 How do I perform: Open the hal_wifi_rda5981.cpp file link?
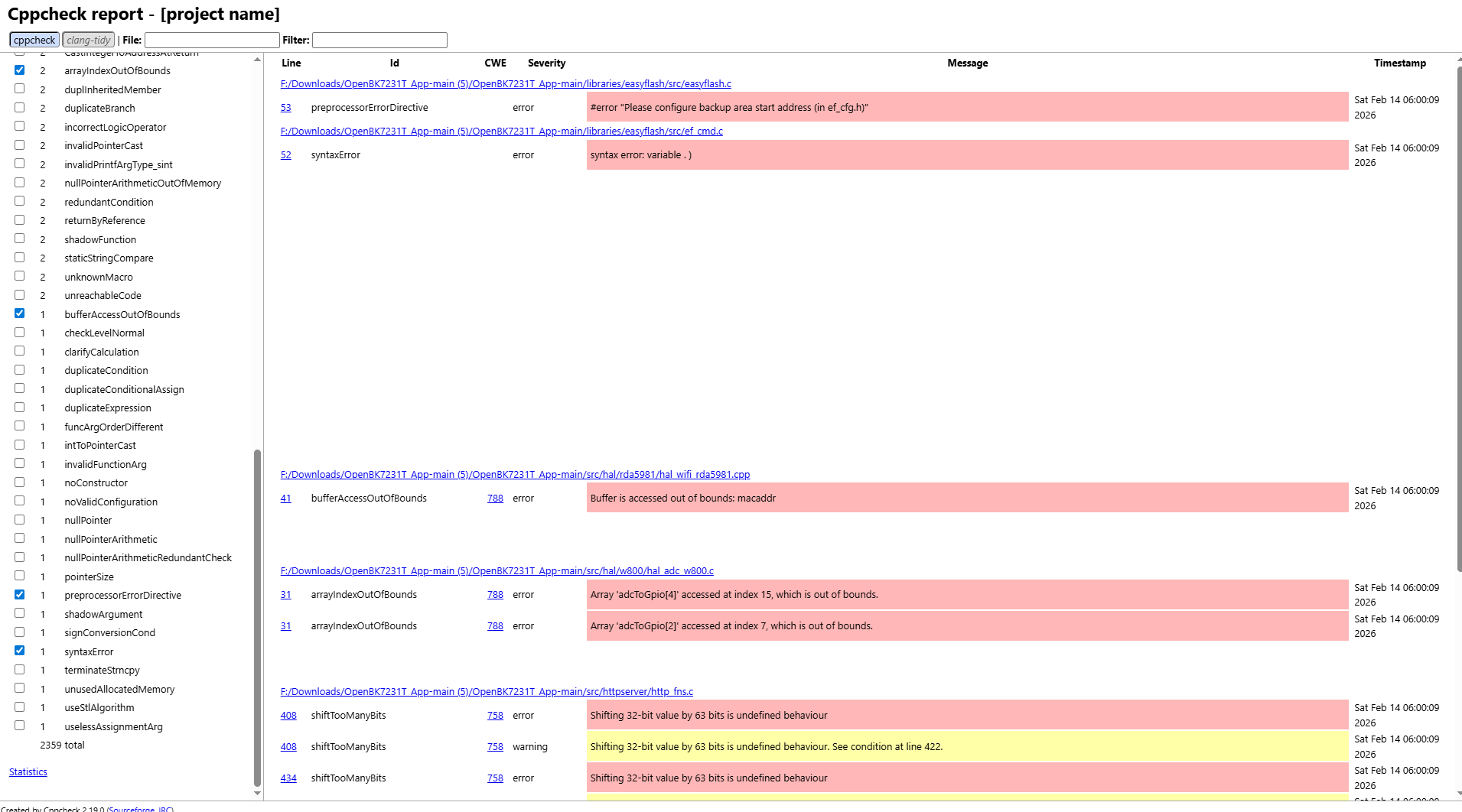[x=515, y=475]
